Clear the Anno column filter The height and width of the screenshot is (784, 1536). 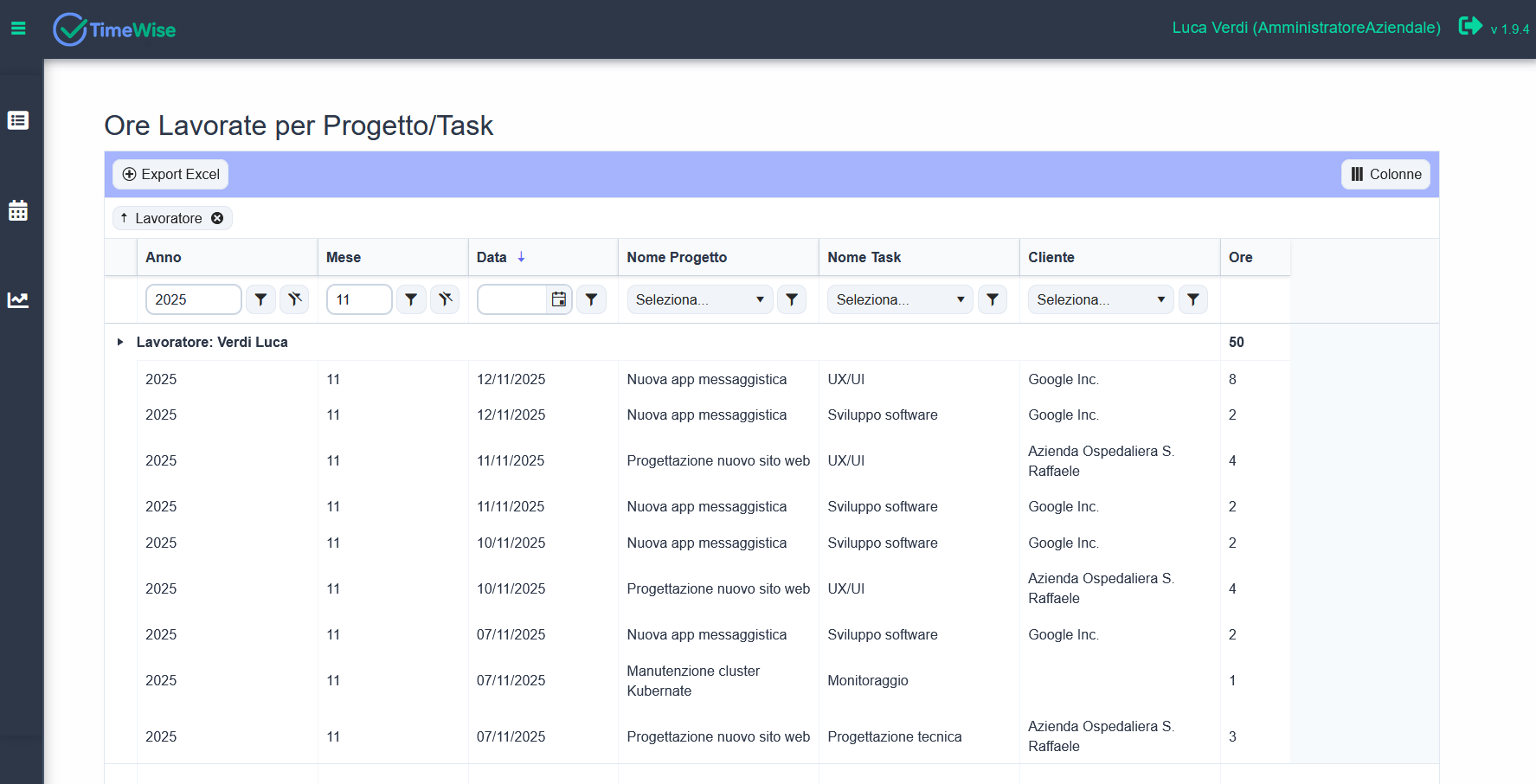click(x=294, y=299)
